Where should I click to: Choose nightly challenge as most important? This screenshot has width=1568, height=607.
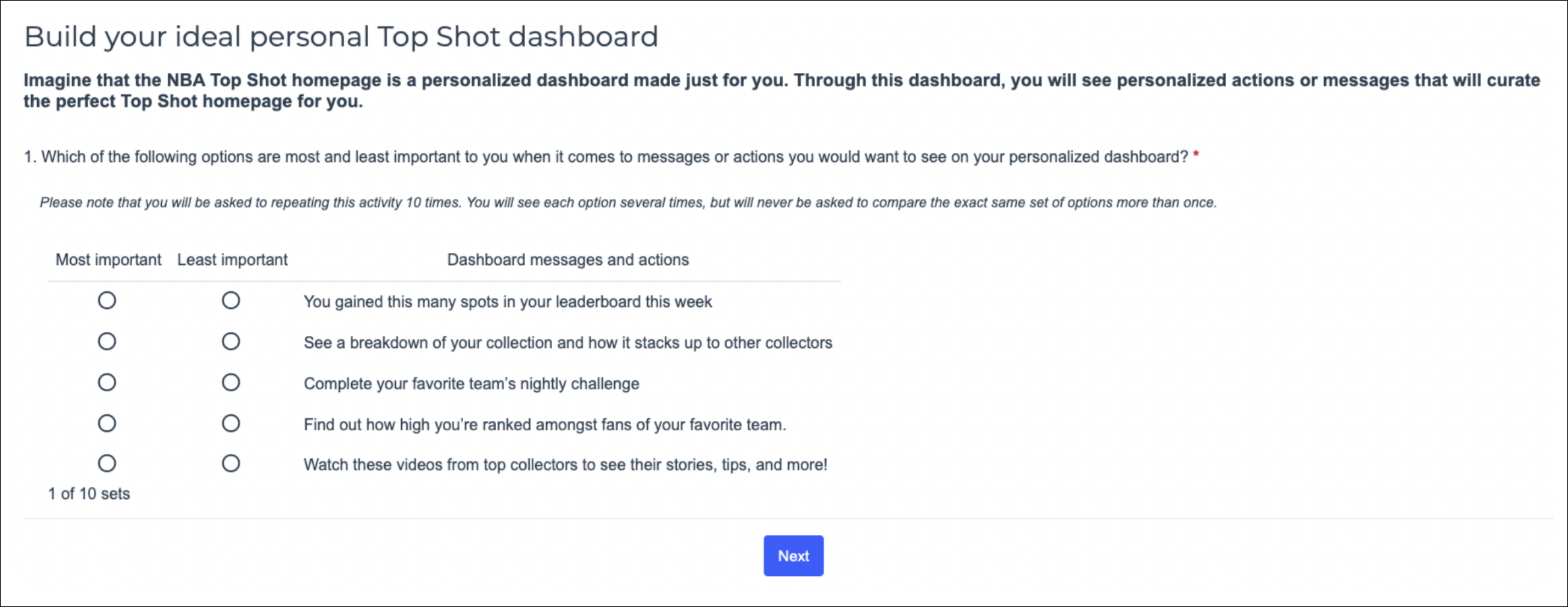coord(107,382)
